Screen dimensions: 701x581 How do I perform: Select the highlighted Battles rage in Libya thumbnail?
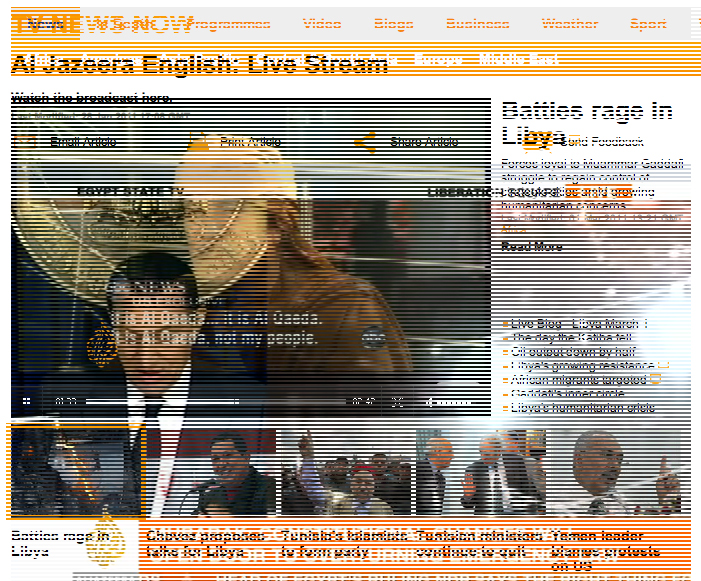(x=76, y=472)
